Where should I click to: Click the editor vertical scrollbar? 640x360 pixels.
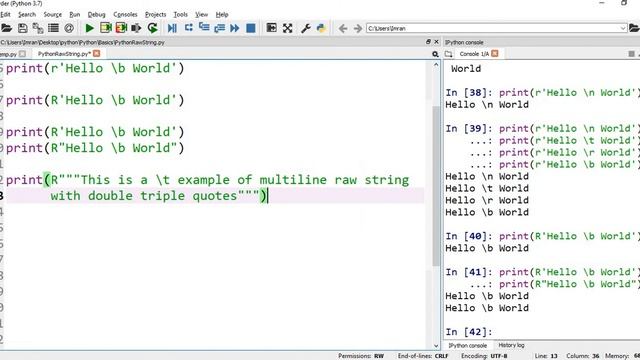click(x=436, y=186)
